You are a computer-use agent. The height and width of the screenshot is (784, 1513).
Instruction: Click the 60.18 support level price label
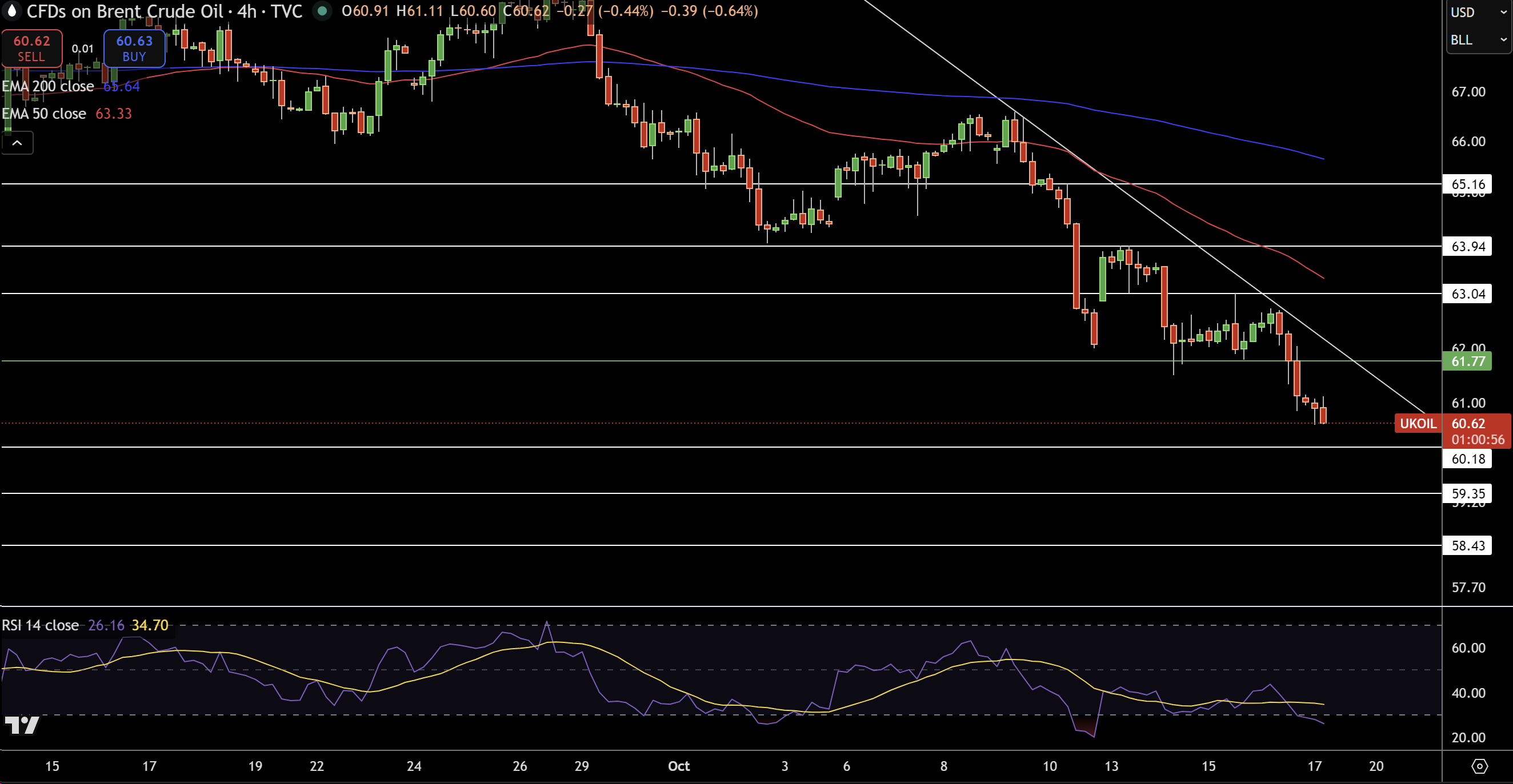pos(1467,459)
